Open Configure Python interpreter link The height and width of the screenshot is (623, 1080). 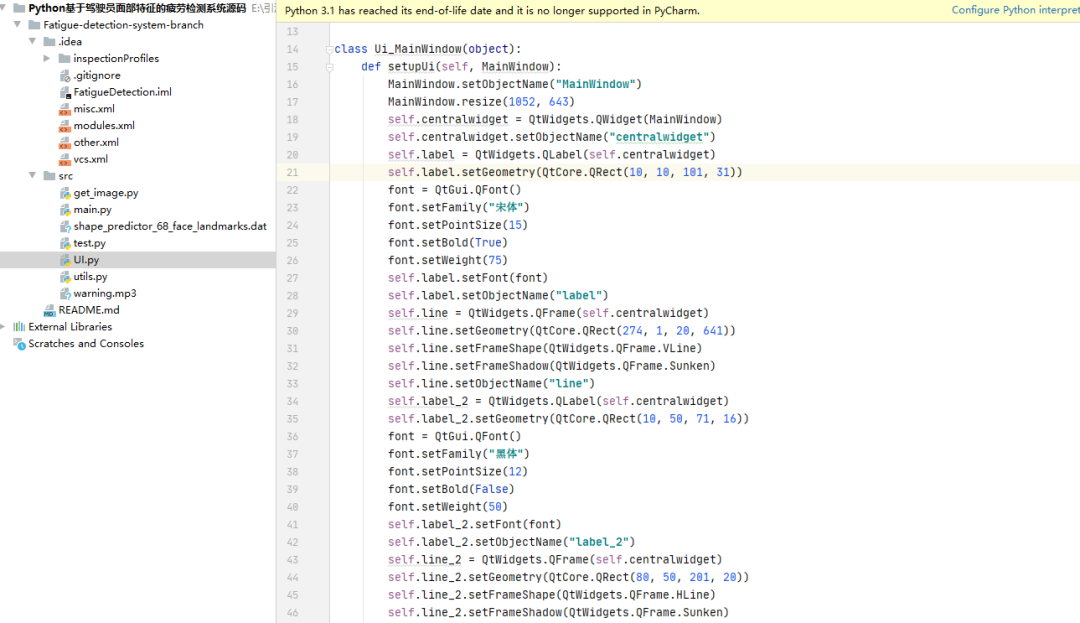1014,10
